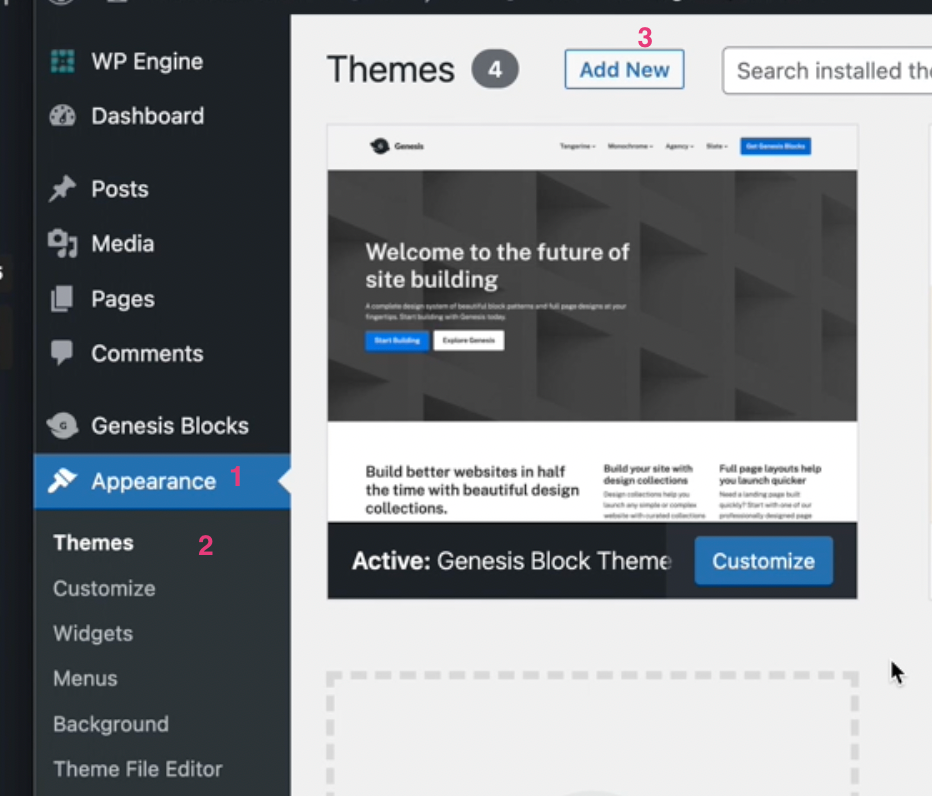
Task: Click the Add New theme button
Action: coord(624,70)
